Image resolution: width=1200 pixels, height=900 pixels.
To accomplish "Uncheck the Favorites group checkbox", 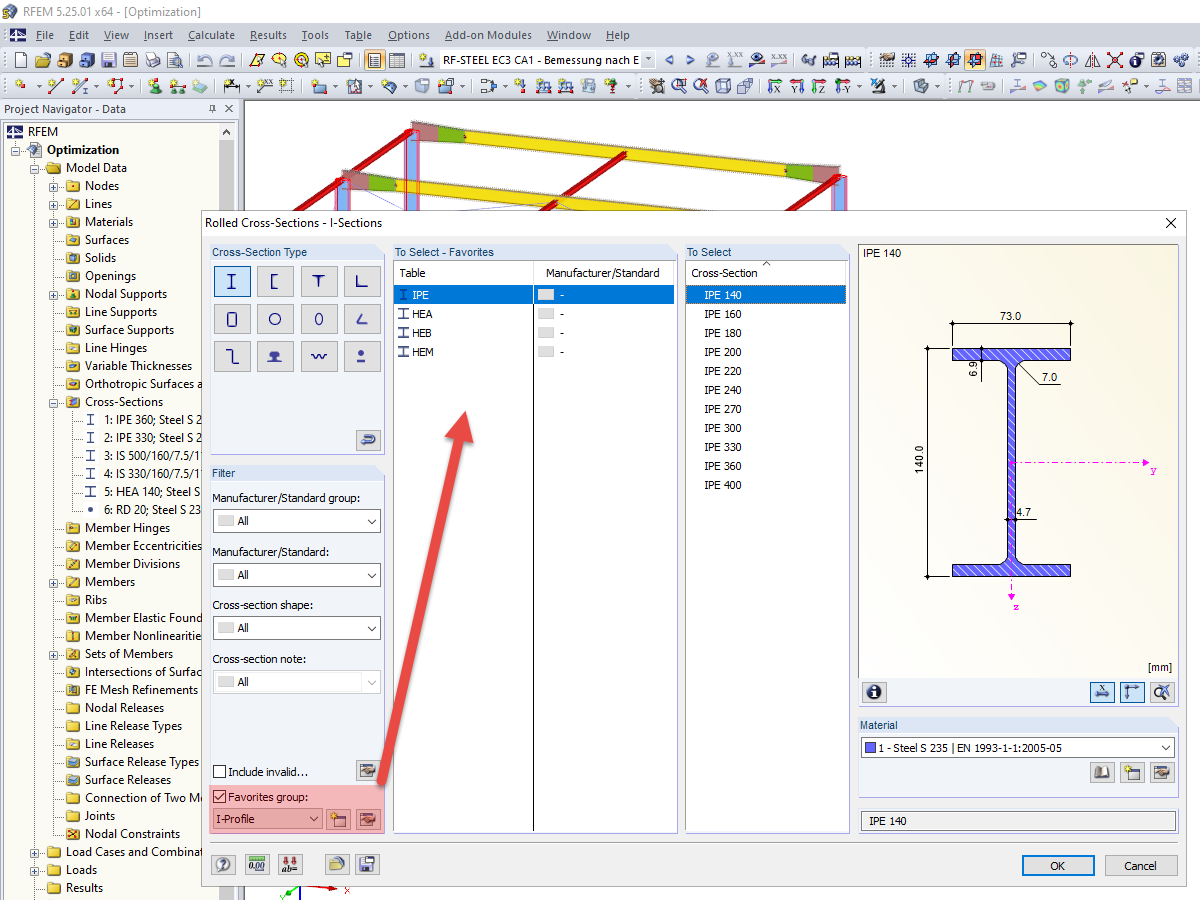I will pyautogui.click(x=220, y=797).
